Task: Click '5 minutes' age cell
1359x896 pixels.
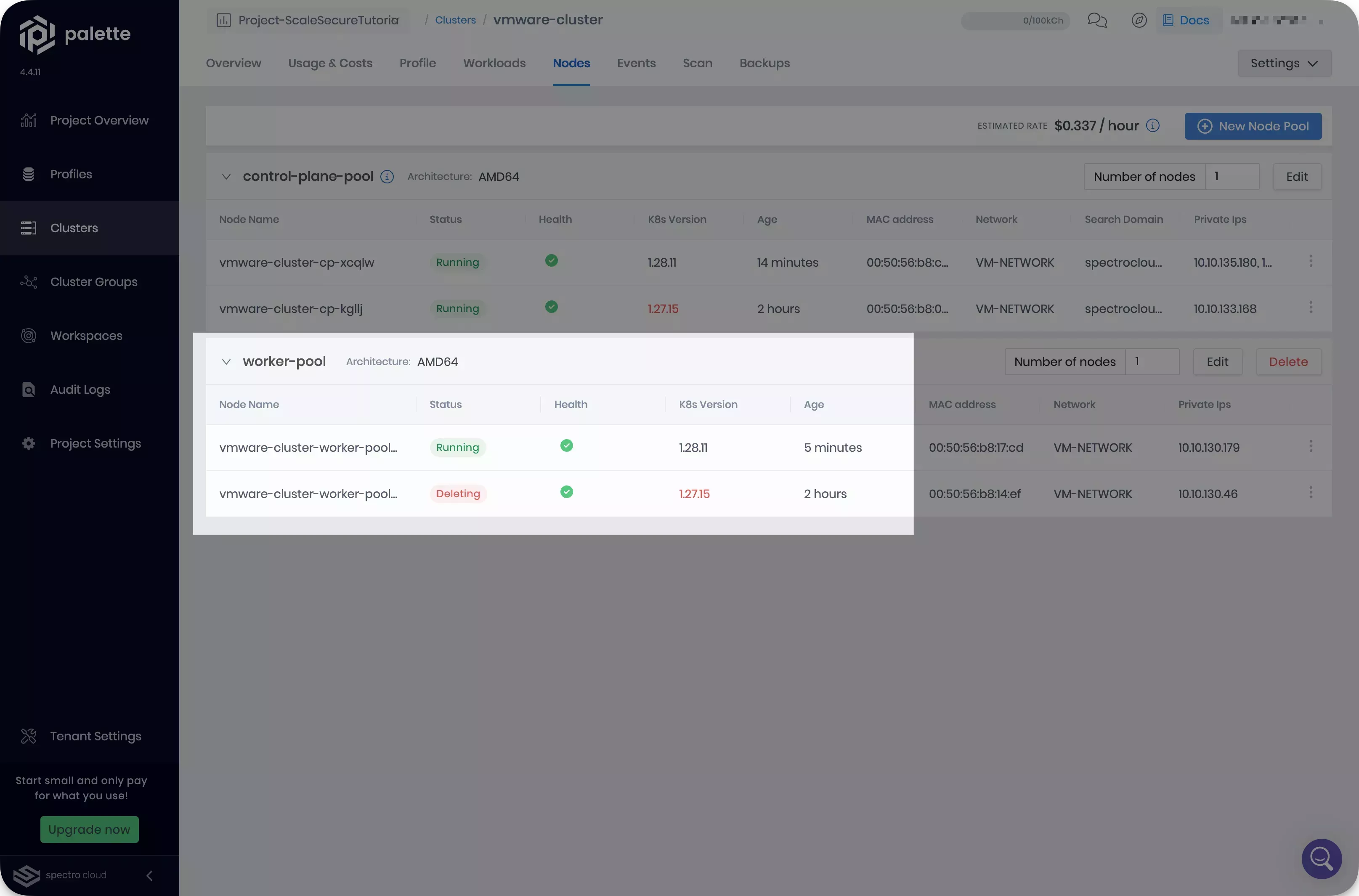Action: point(833,448)
